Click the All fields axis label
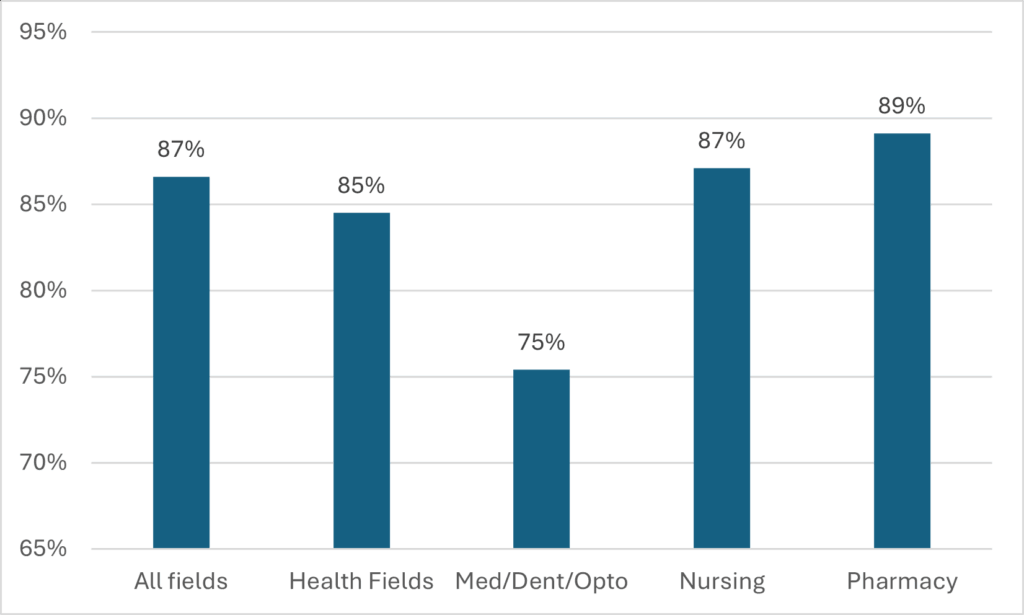 click(181, 581)
